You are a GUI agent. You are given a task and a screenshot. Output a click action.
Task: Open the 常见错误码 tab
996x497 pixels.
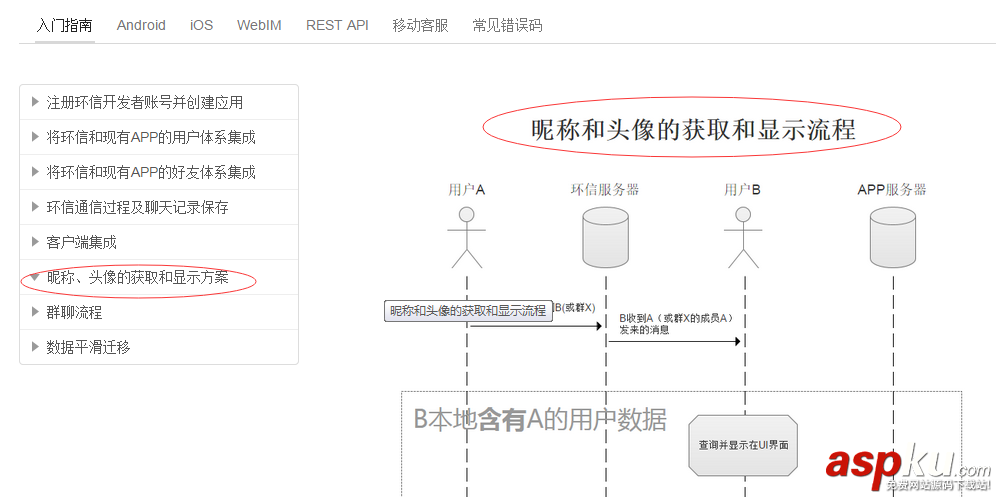(x=508, y=25)
